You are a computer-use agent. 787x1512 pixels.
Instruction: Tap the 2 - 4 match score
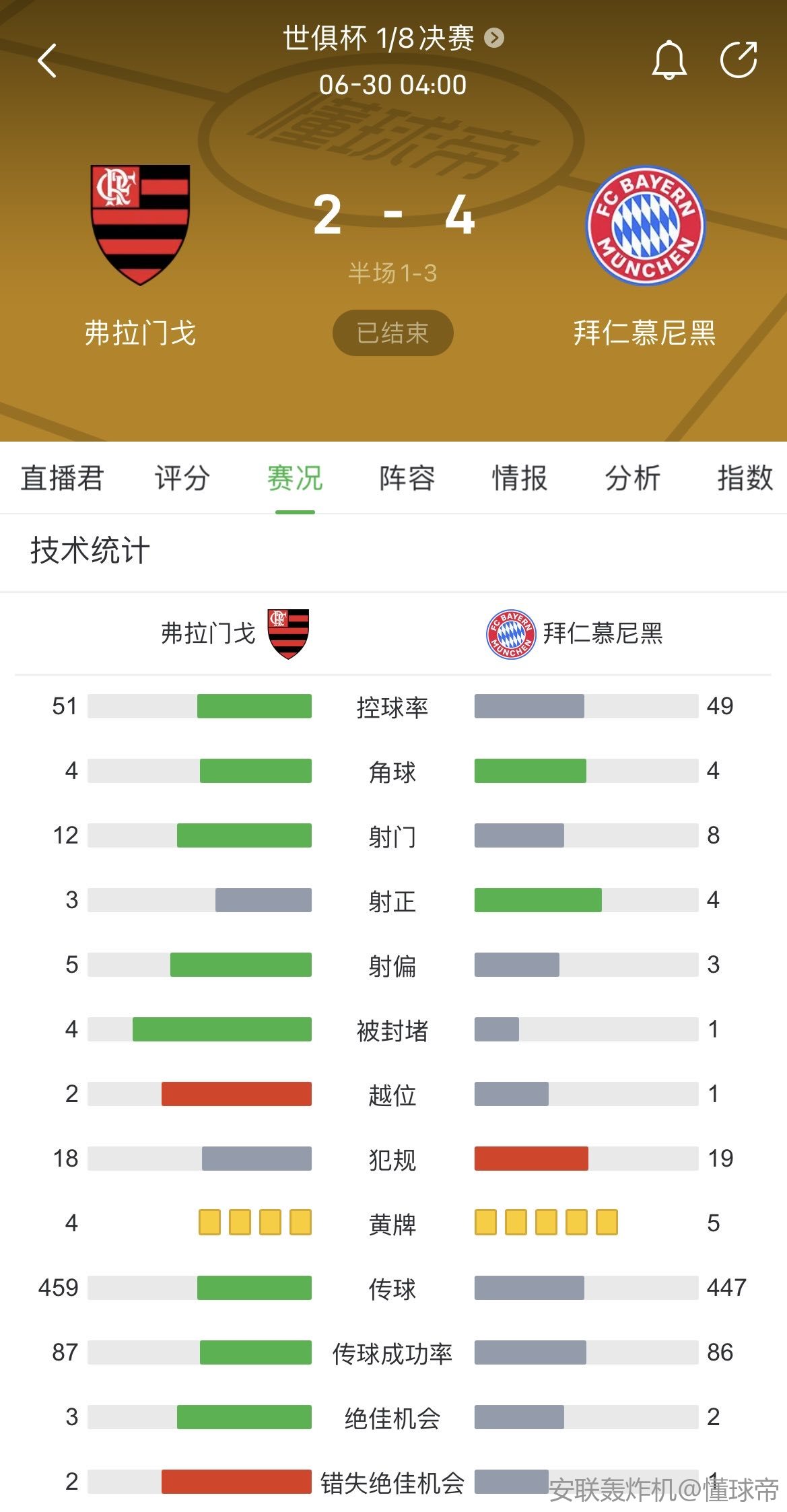click(x=393, y=215)
